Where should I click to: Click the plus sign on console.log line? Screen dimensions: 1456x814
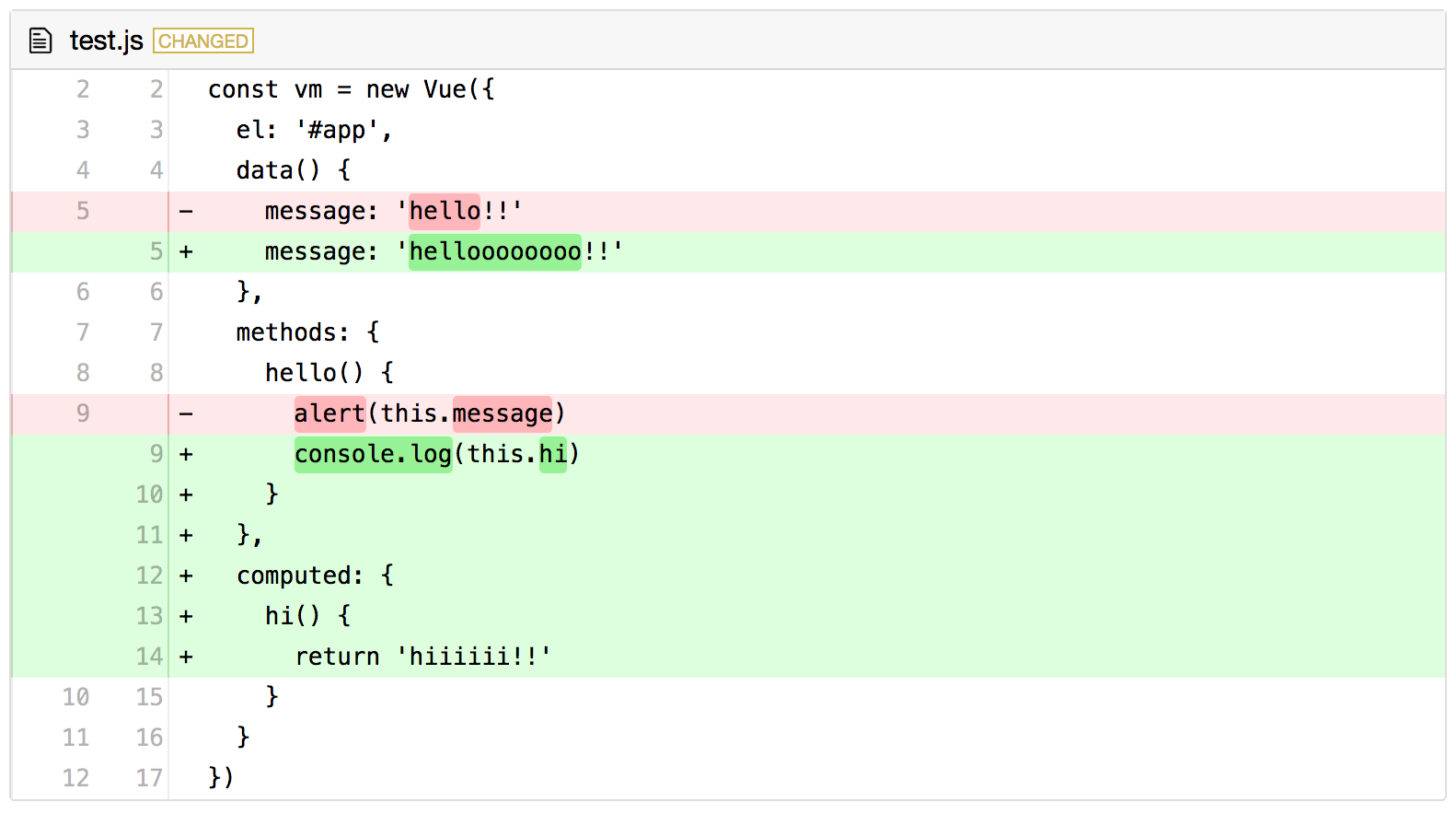tap(186, 455)
